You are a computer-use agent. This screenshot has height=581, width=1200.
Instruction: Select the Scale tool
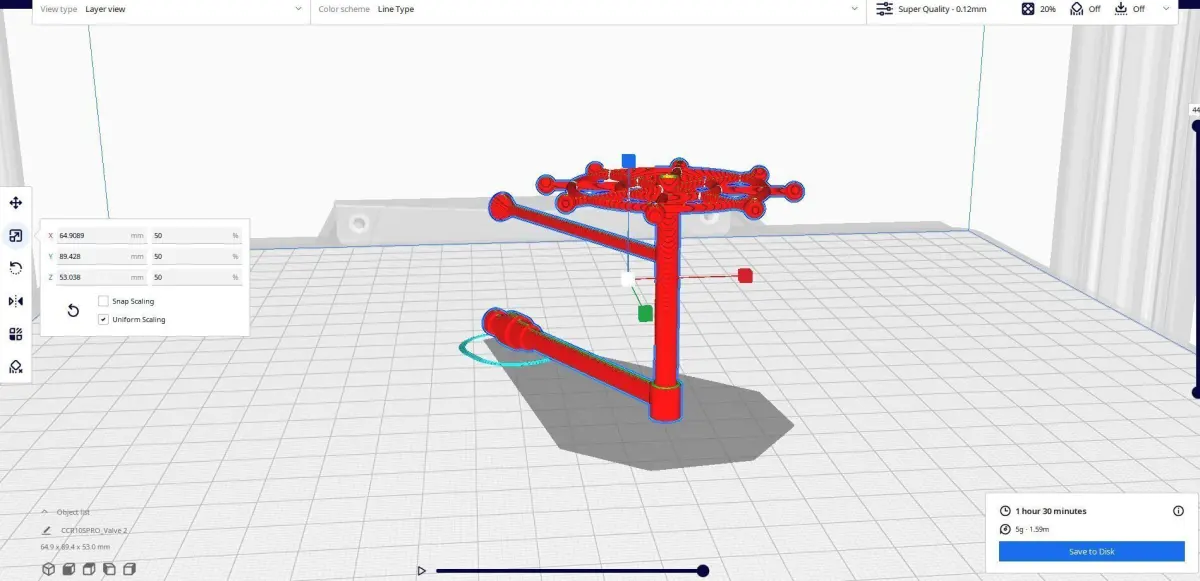coord(16,236)
